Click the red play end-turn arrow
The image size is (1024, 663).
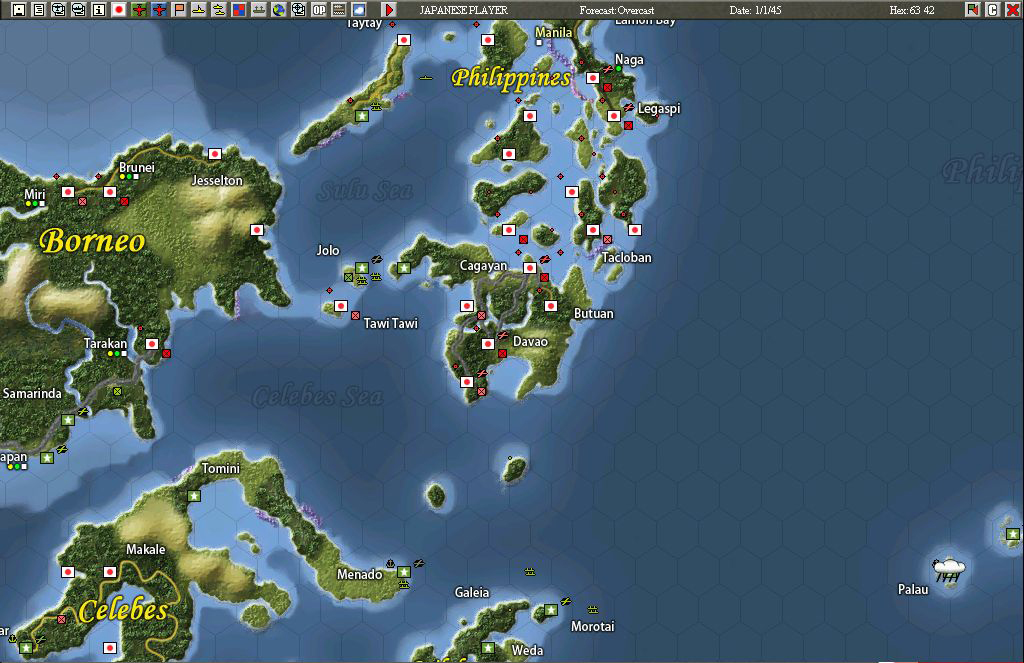(389, 10)
